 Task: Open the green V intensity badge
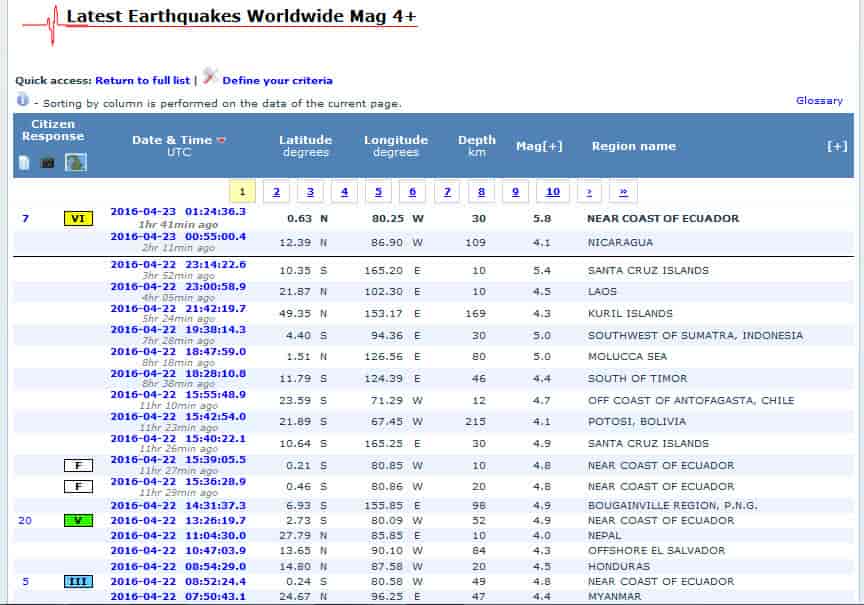[x=78, y=520]
